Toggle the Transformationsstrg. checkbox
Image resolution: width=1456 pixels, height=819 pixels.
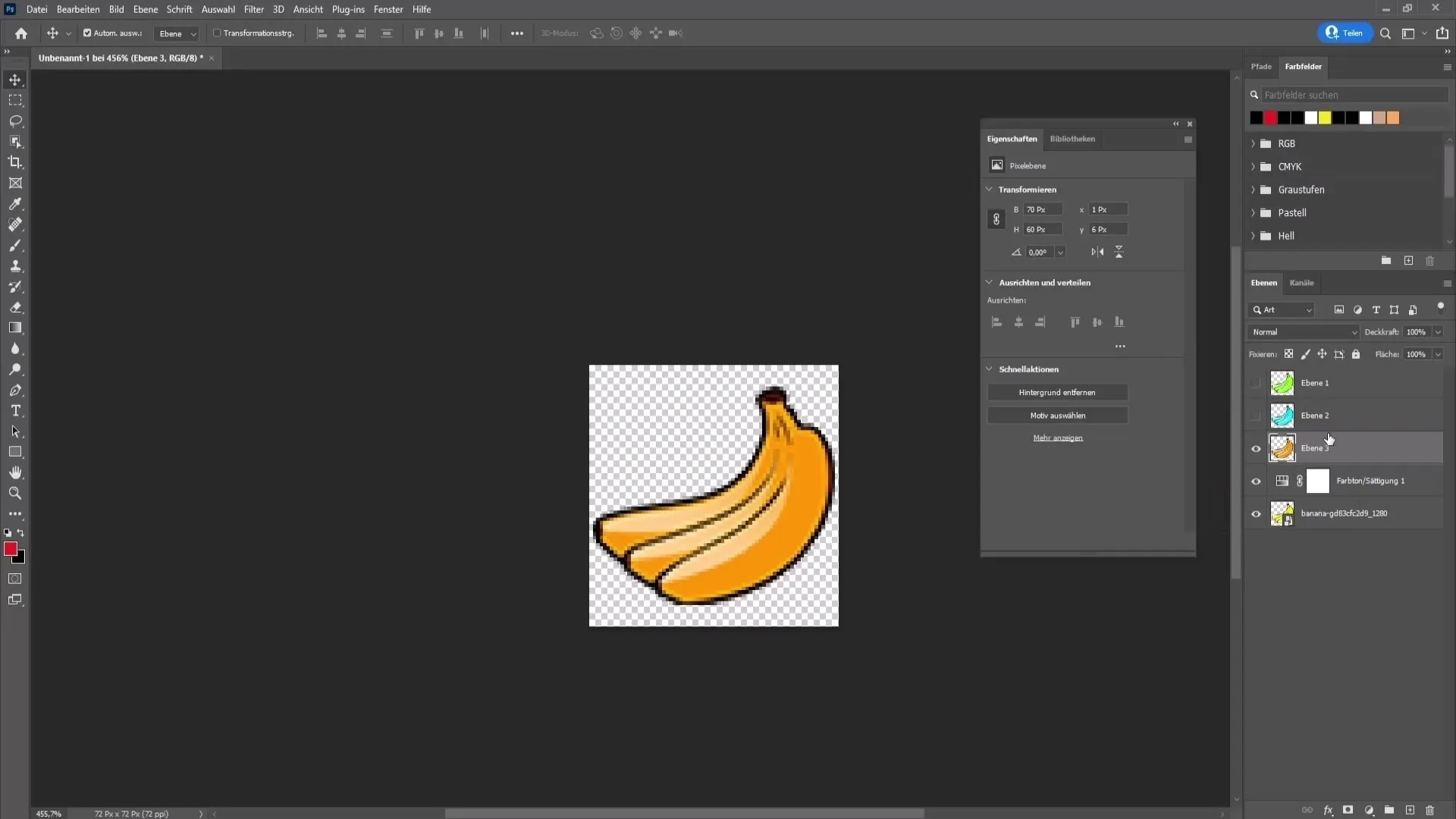(217, 33)
